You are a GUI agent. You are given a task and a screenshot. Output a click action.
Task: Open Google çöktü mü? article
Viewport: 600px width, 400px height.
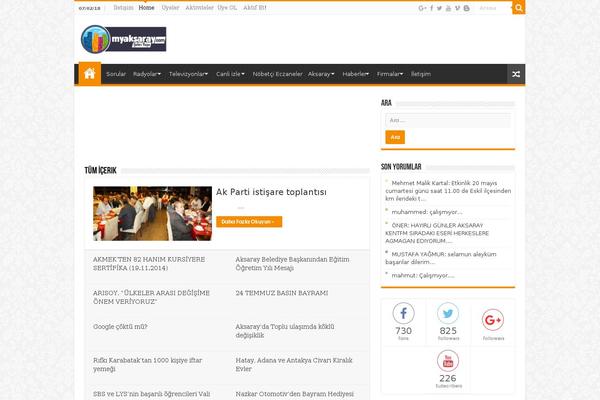point(120,327)
